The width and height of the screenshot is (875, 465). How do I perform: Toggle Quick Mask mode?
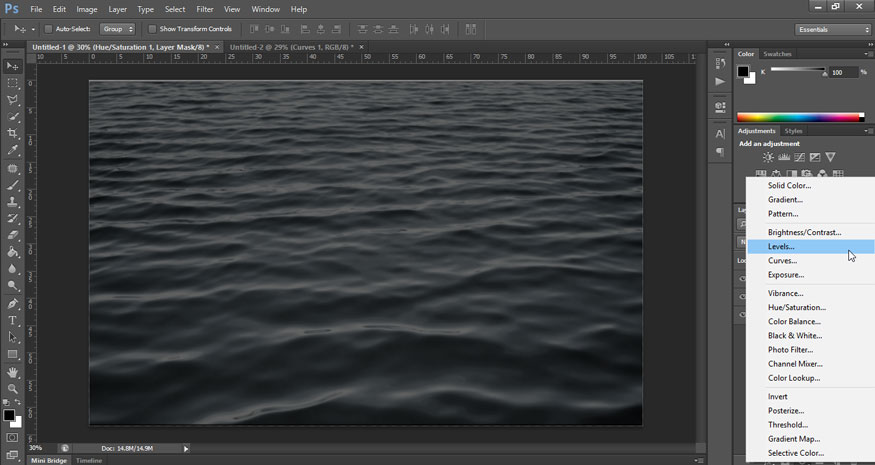coord(13,437)
